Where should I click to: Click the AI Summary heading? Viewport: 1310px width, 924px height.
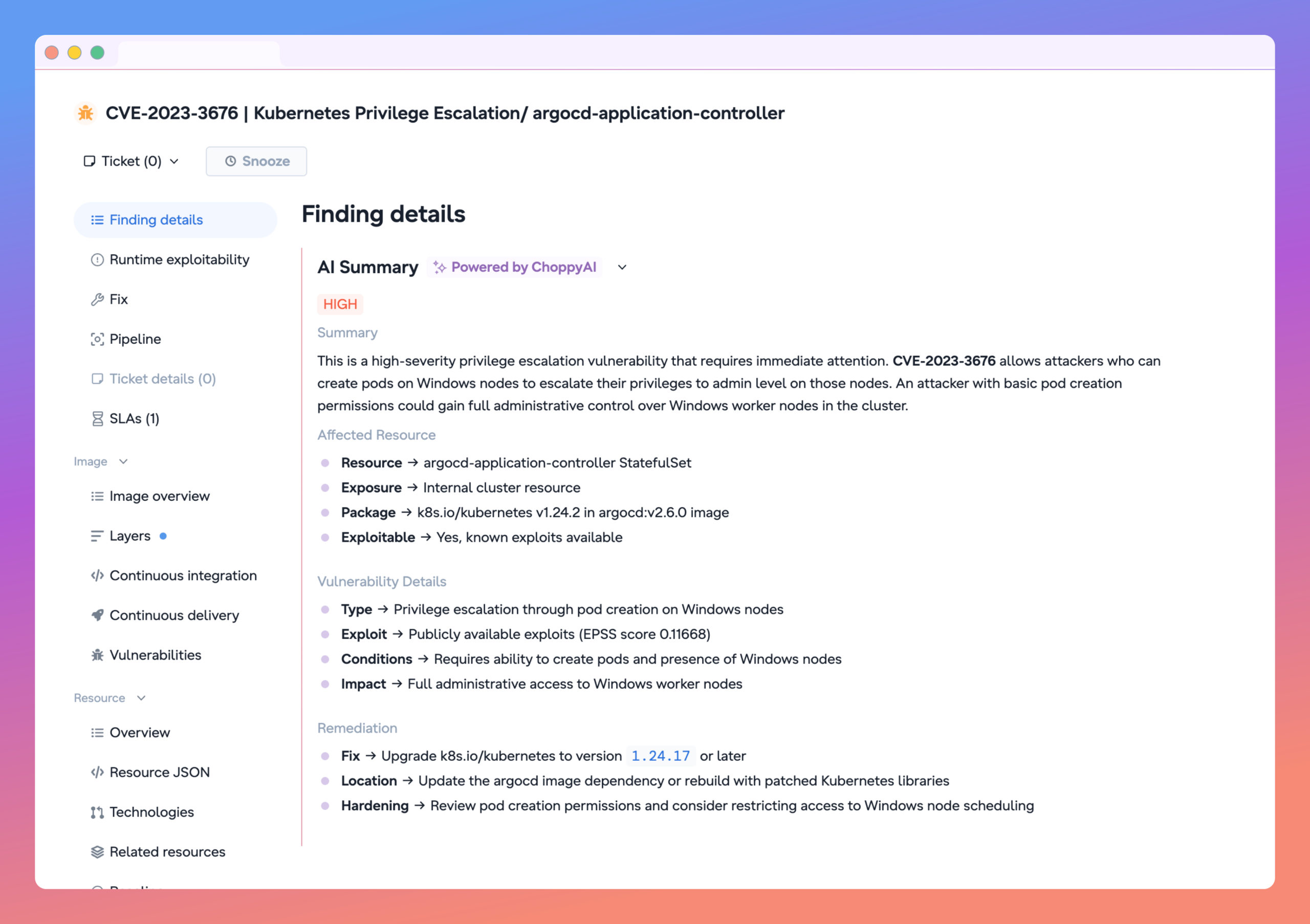coord(368,268)
